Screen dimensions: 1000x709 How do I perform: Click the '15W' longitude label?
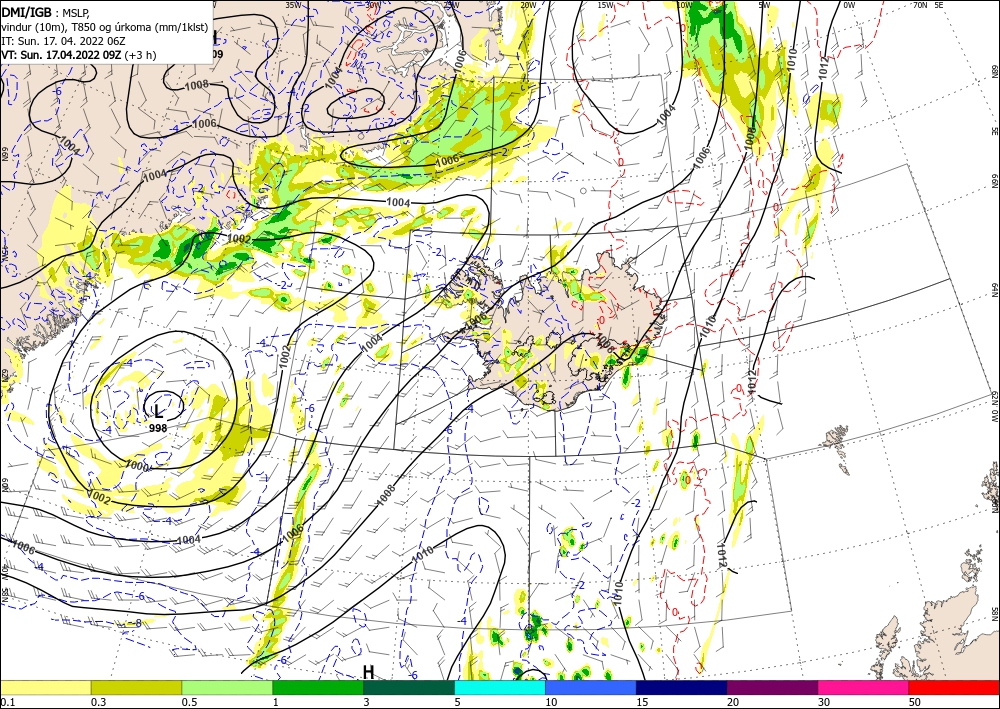click(605, 5)
